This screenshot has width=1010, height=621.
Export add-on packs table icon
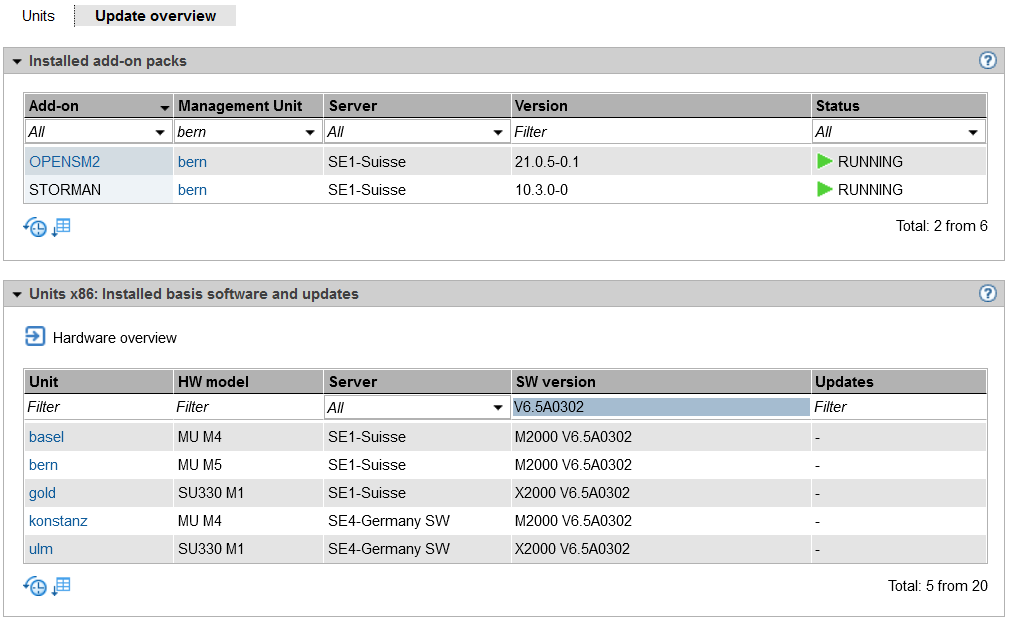click(62, 227)
